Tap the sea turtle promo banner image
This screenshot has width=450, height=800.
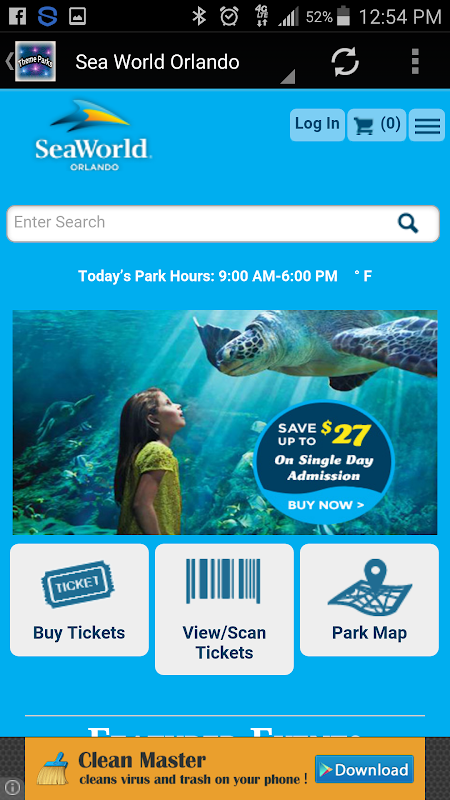(225, 422)
